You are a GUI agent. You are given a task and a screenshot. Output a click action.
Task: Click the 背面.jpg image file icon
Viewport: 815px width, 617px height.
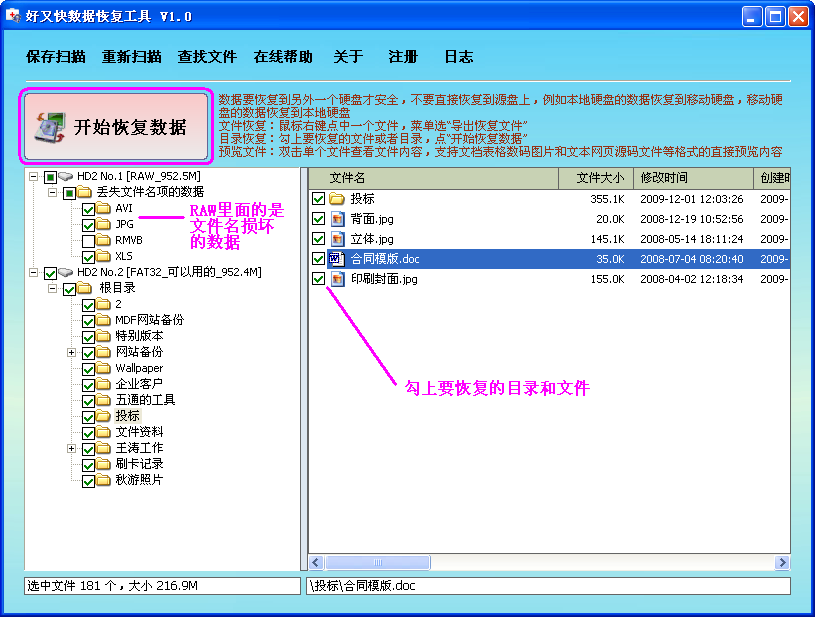tap(337, 219)
